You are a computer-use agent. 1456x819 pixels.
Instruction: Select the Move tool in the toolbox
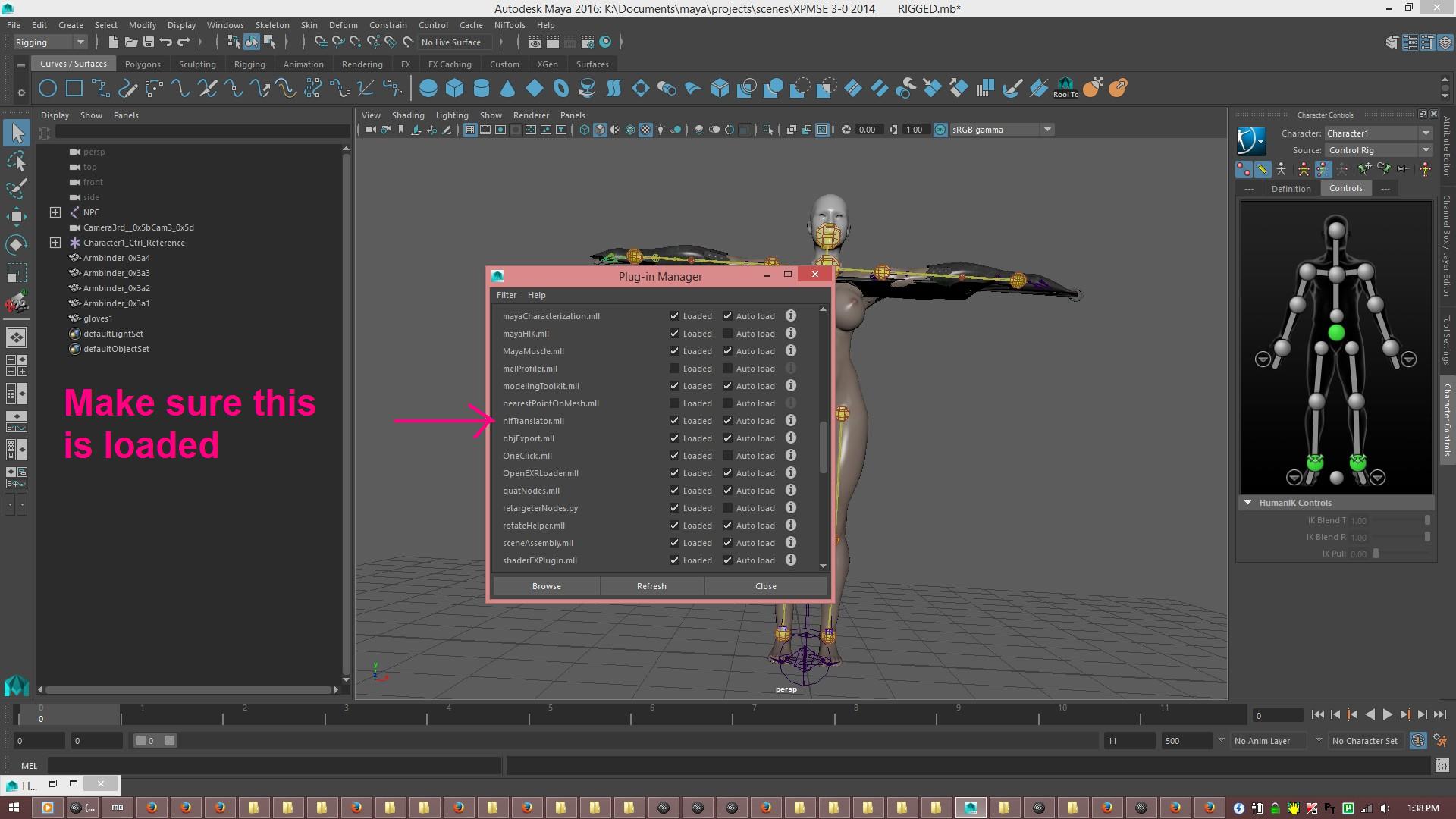16,217
